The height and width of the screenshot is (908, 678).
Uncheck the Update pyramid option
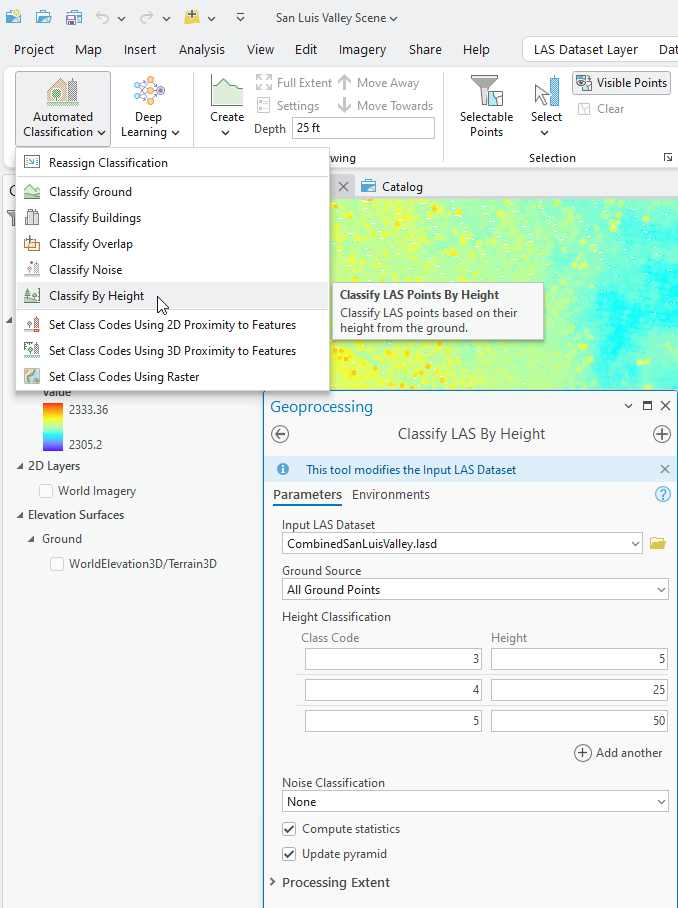point(289,854)
